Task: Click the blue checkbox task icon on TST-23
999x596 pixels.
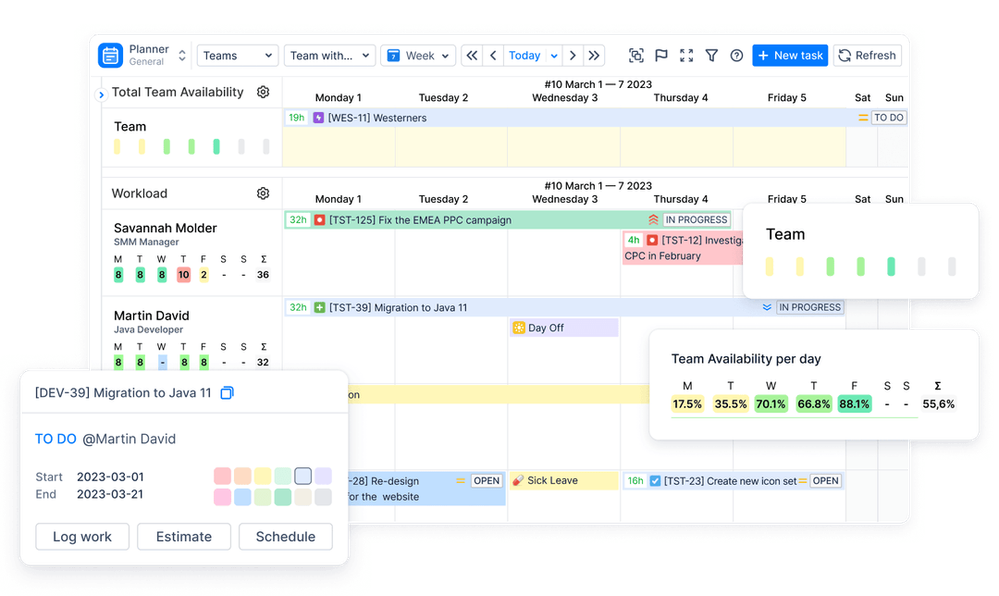Action: pyautogui.click(x=655, y=481)
